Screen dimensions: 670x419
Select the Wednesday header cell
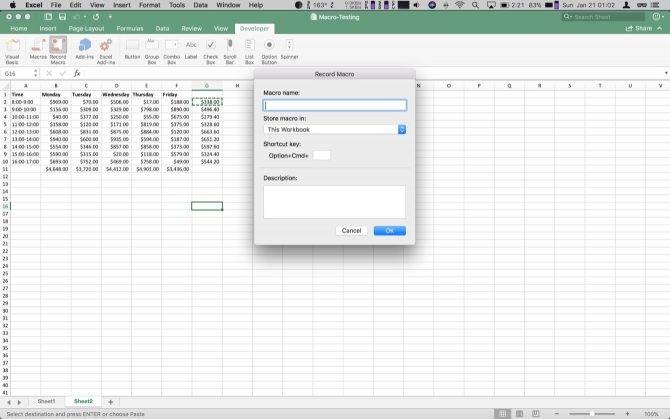(x=116, y=94)
